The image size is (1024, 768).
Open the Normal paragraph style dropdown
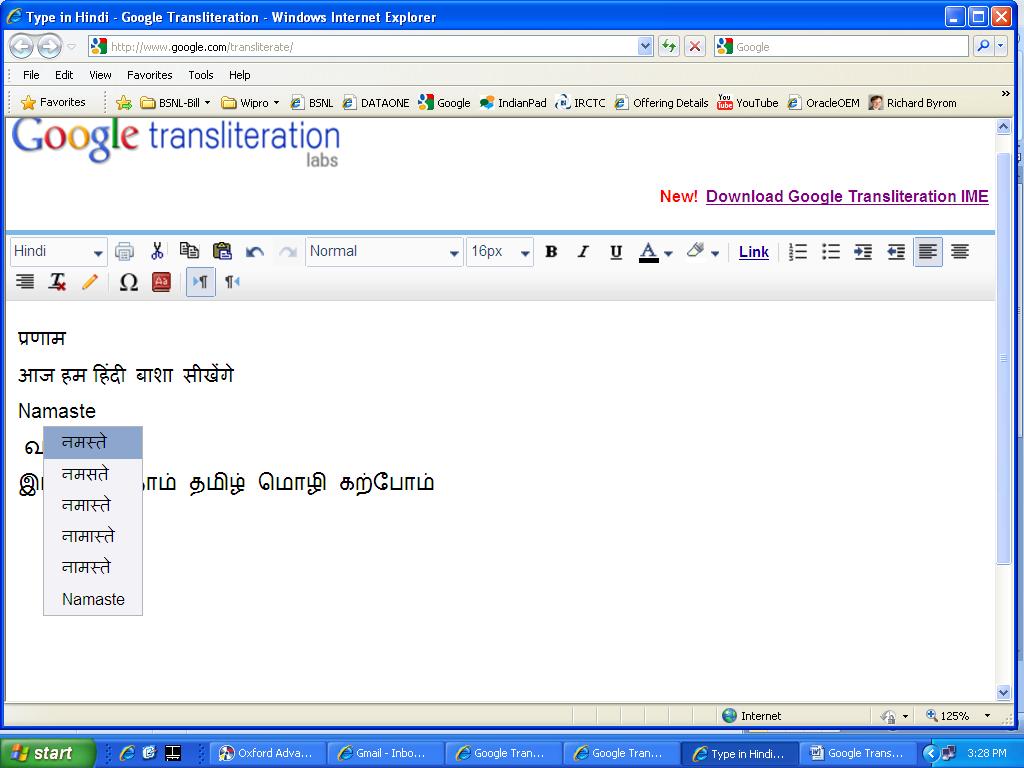pyautogui.click(x=385, y=251)
